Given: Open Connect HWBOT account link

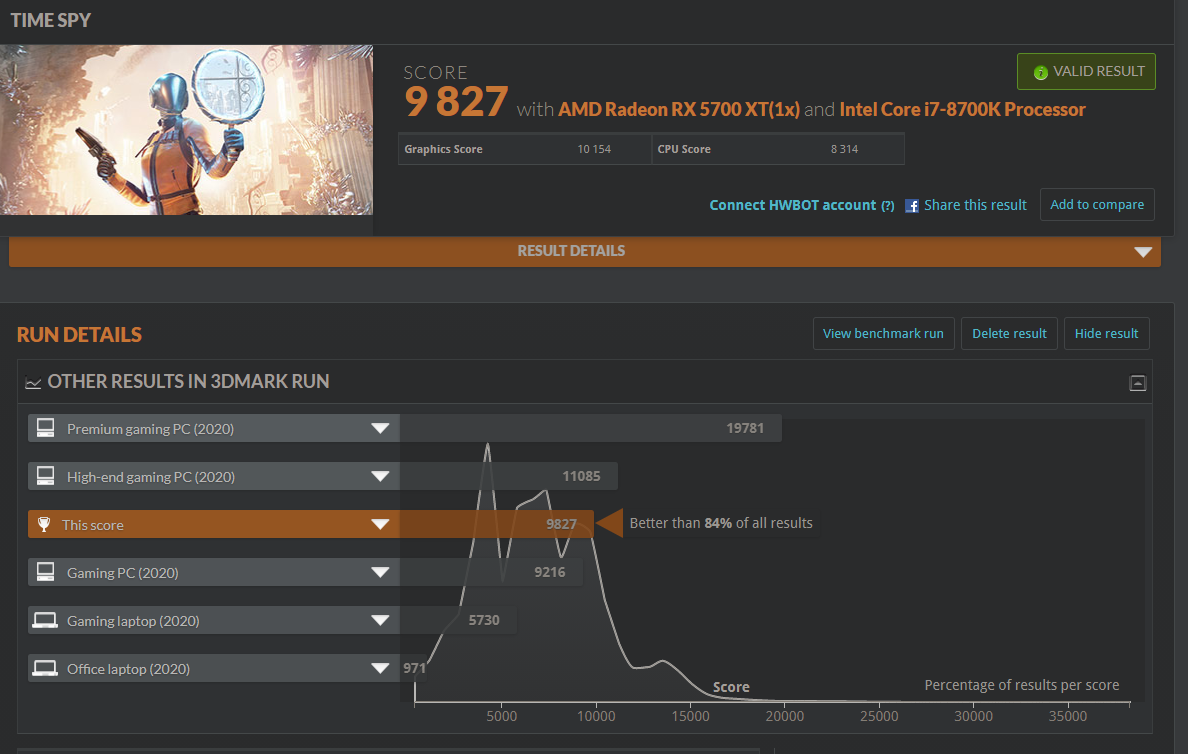Looking at the screenshot, I should tap(793, 205).
